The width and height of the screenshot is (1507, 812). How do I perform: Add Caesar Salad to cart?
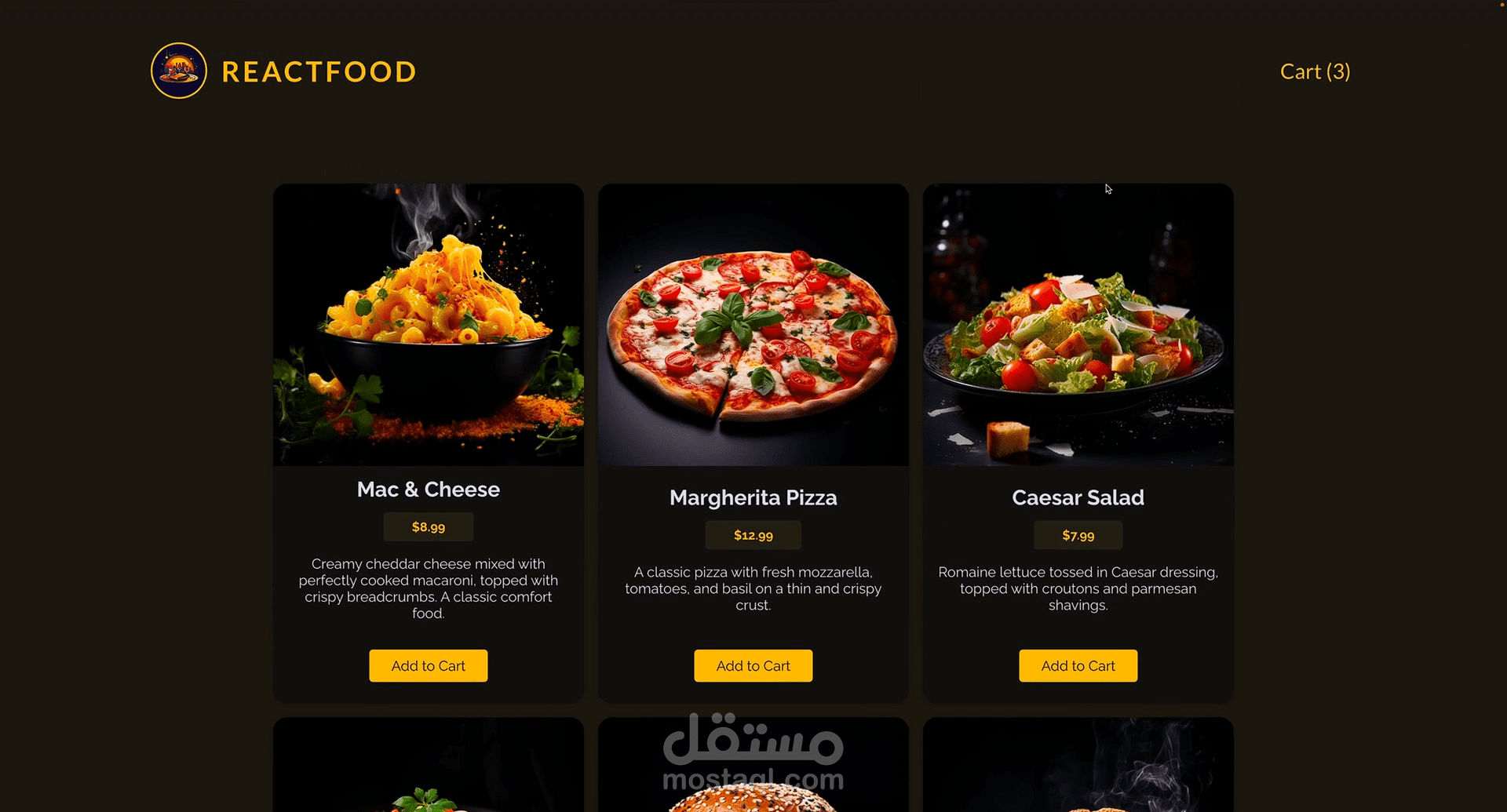pyautogui.click(x=1078, y=665)
